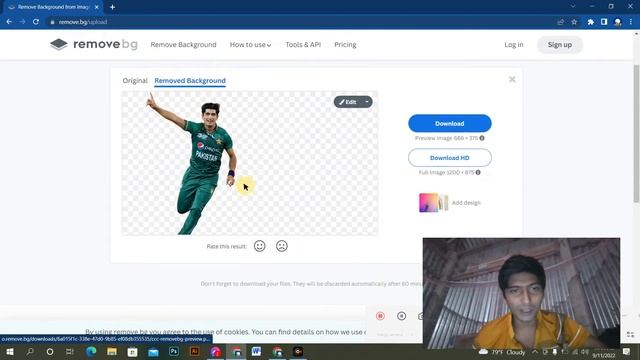Click the blue Download button

click(449, 123)
